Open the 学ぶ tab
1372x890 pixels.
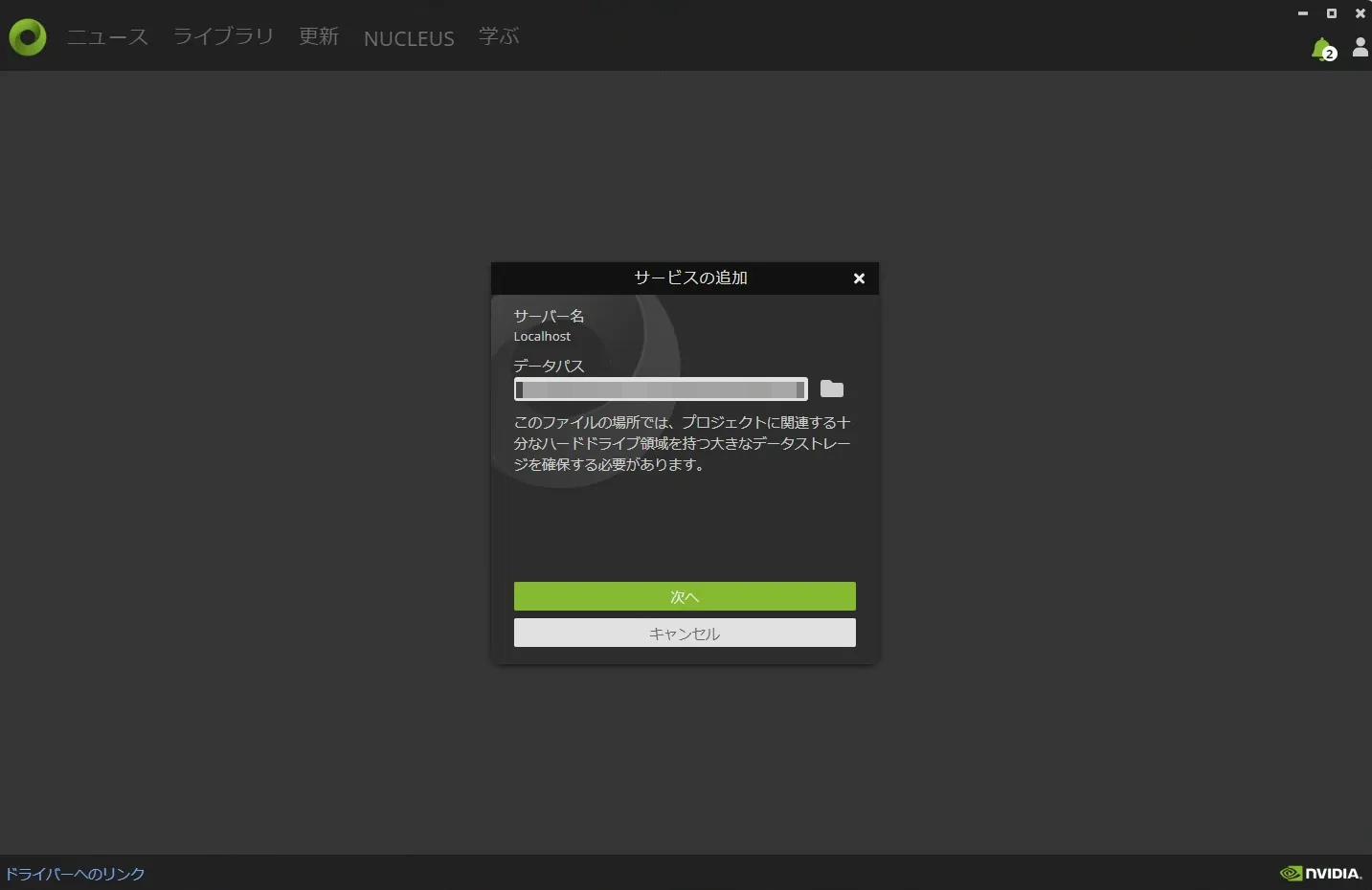coord(499,36)
